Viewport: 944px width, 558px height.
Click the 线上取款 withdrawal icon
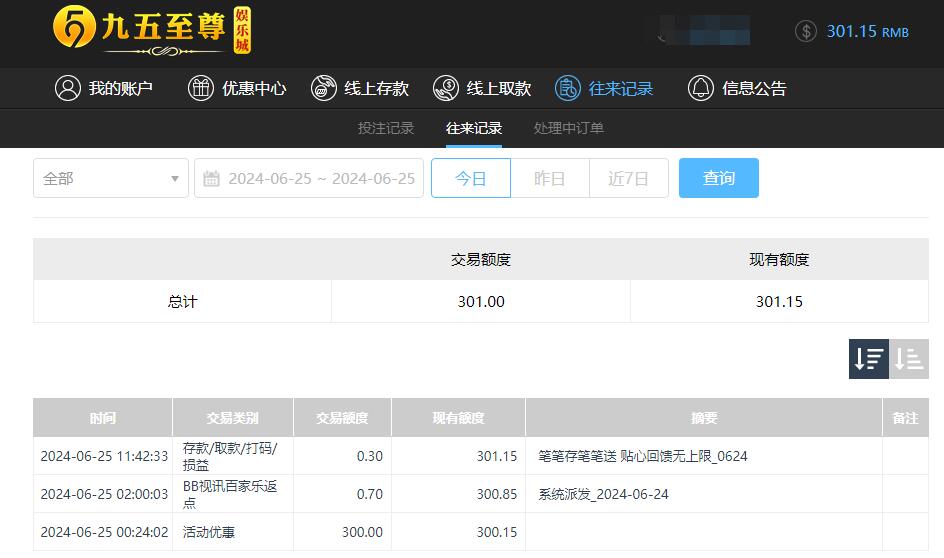pos(446,88)
